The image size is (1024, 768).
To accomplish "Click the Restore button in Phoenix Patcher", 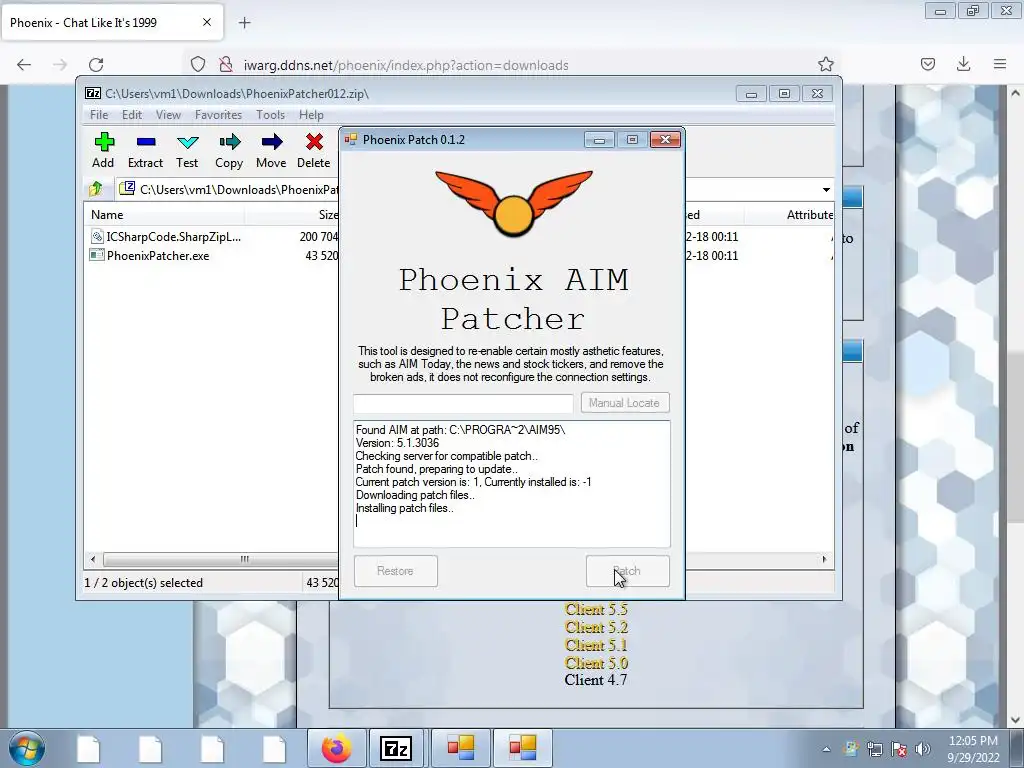I will (396, 571).
